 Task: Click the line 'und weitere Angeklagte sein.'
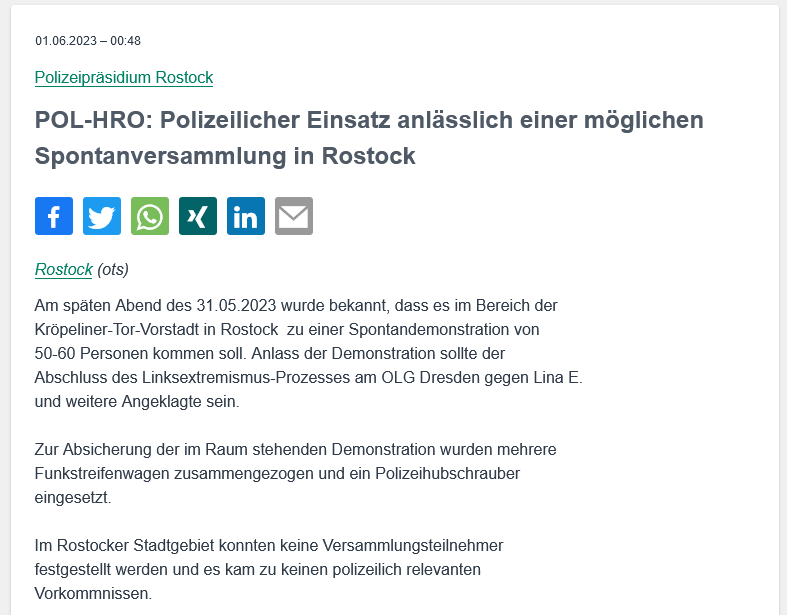tap(137, 402)
